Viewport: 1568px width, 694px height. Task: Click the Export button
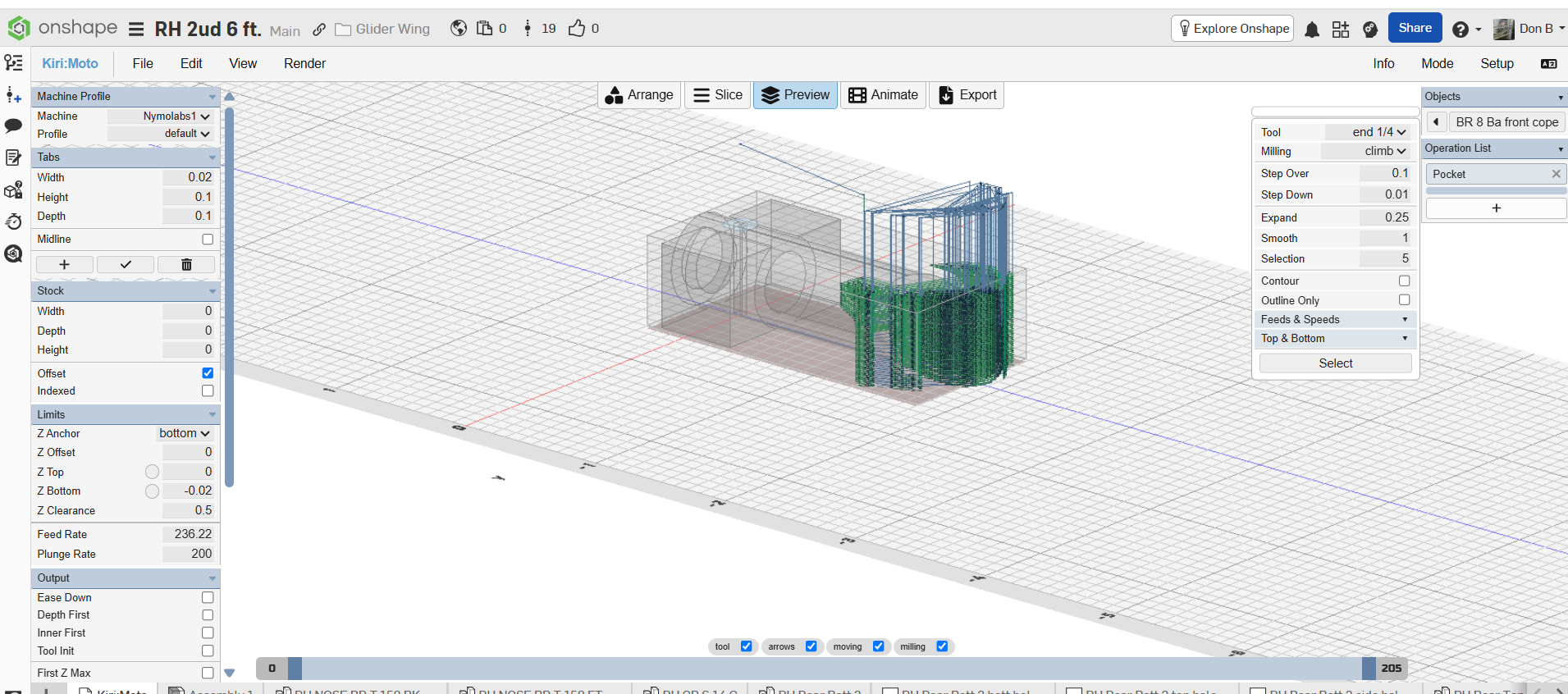click(x=967, y=95)
